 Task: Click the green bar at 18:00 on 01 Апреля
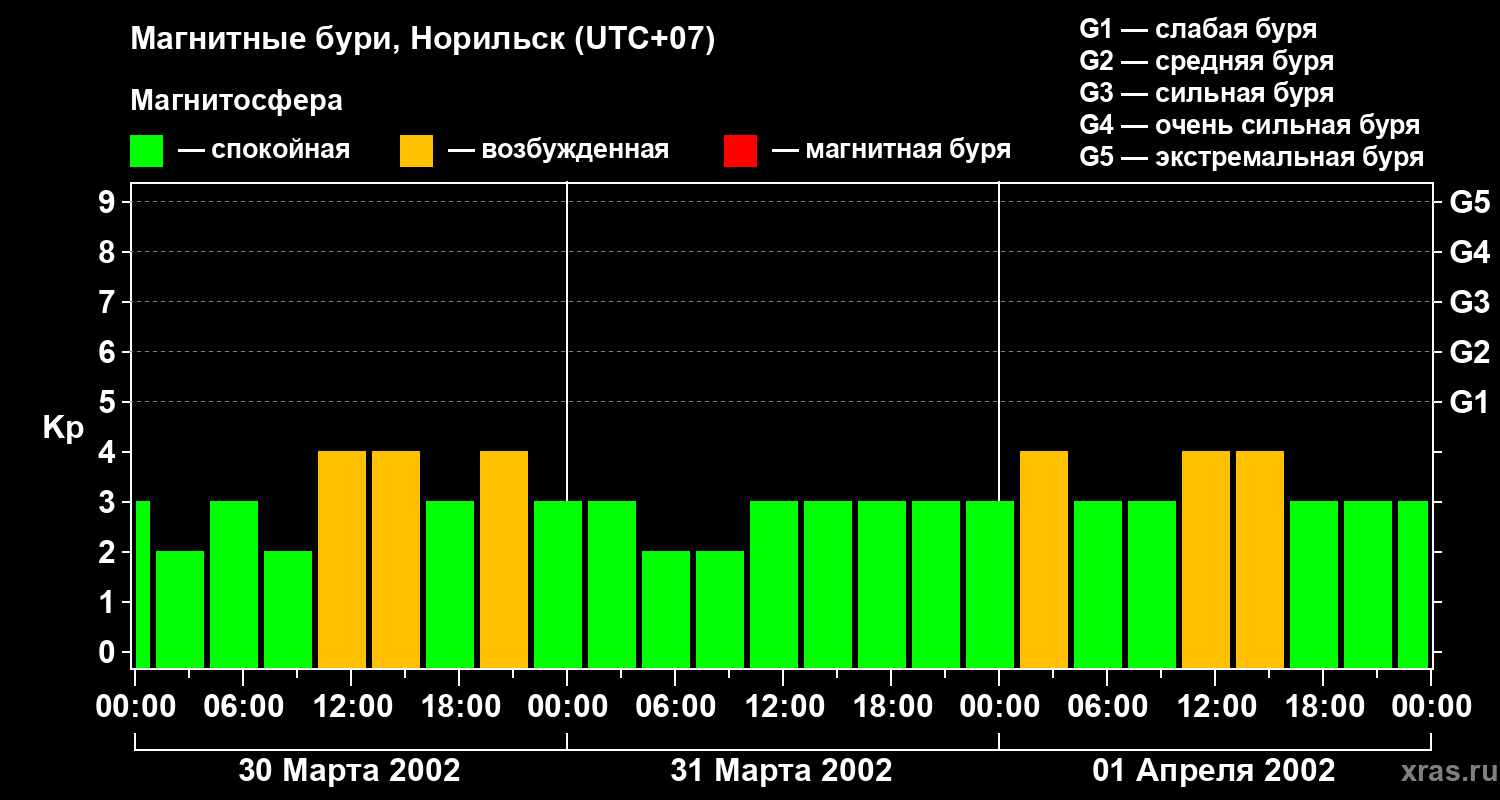(x=1314, y=584)
